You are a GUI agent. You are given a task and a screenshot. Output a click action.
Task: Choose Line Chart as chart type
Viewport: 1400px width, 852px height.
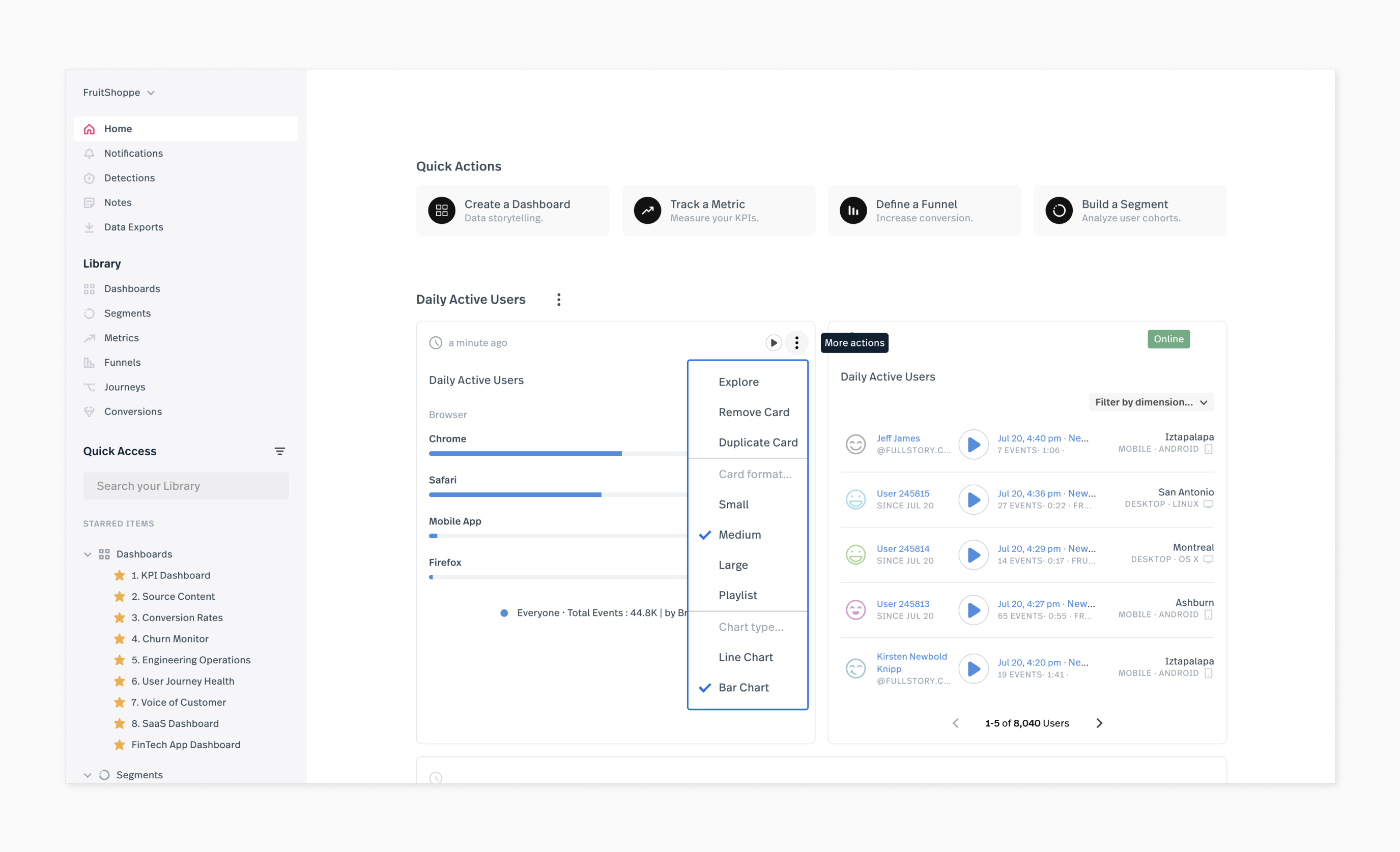(x=746, y=657)
